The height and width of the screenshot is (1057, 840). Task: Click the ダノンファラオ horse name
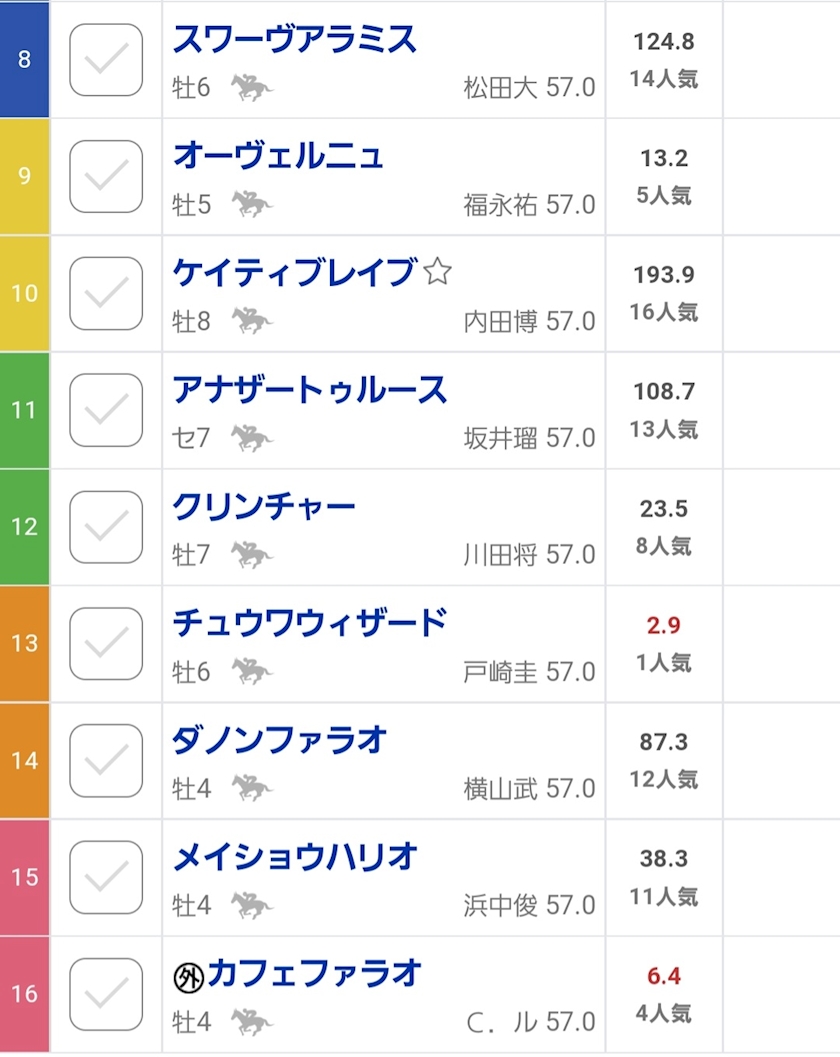[280, 740]
